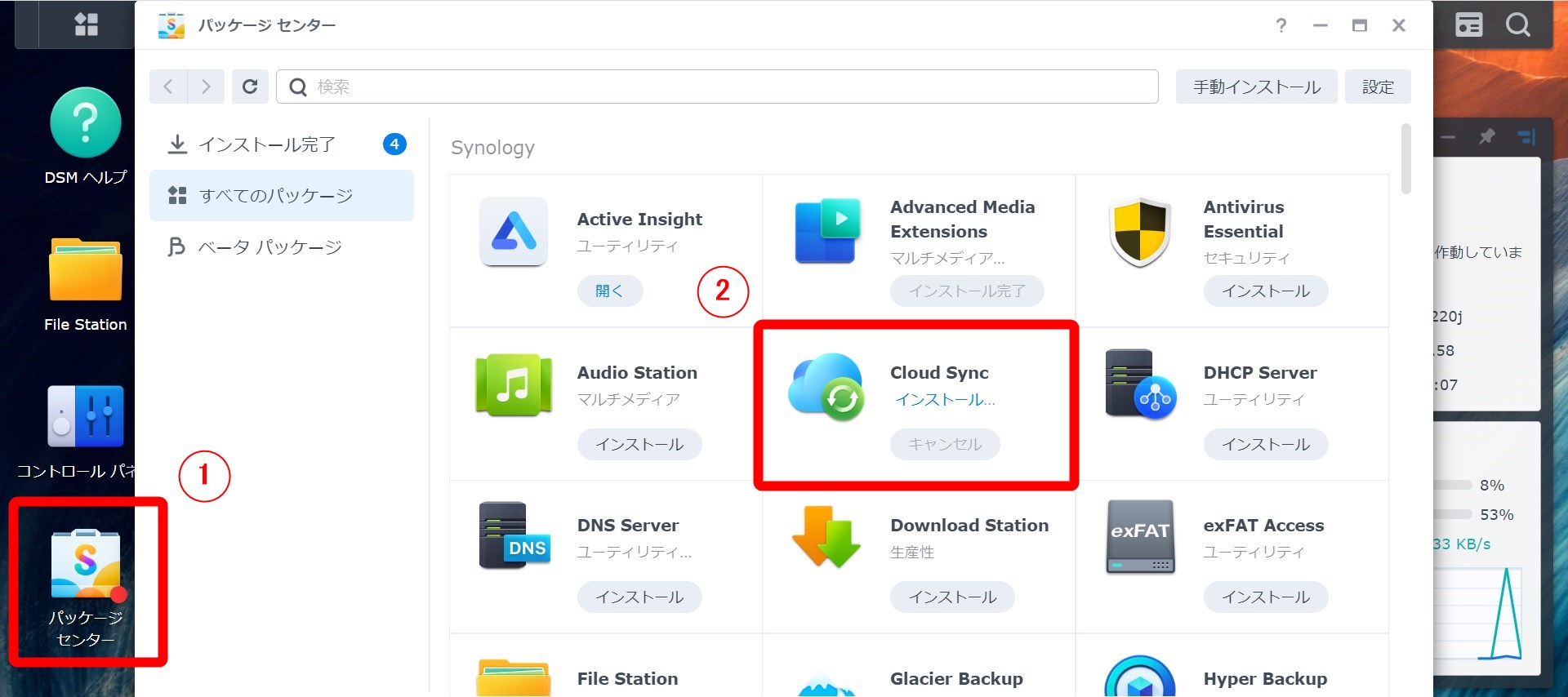Viewport: 1568px width, 697px height.
Task: Select インストール完了 in the sidebar
Action: (x=282, y=144)
